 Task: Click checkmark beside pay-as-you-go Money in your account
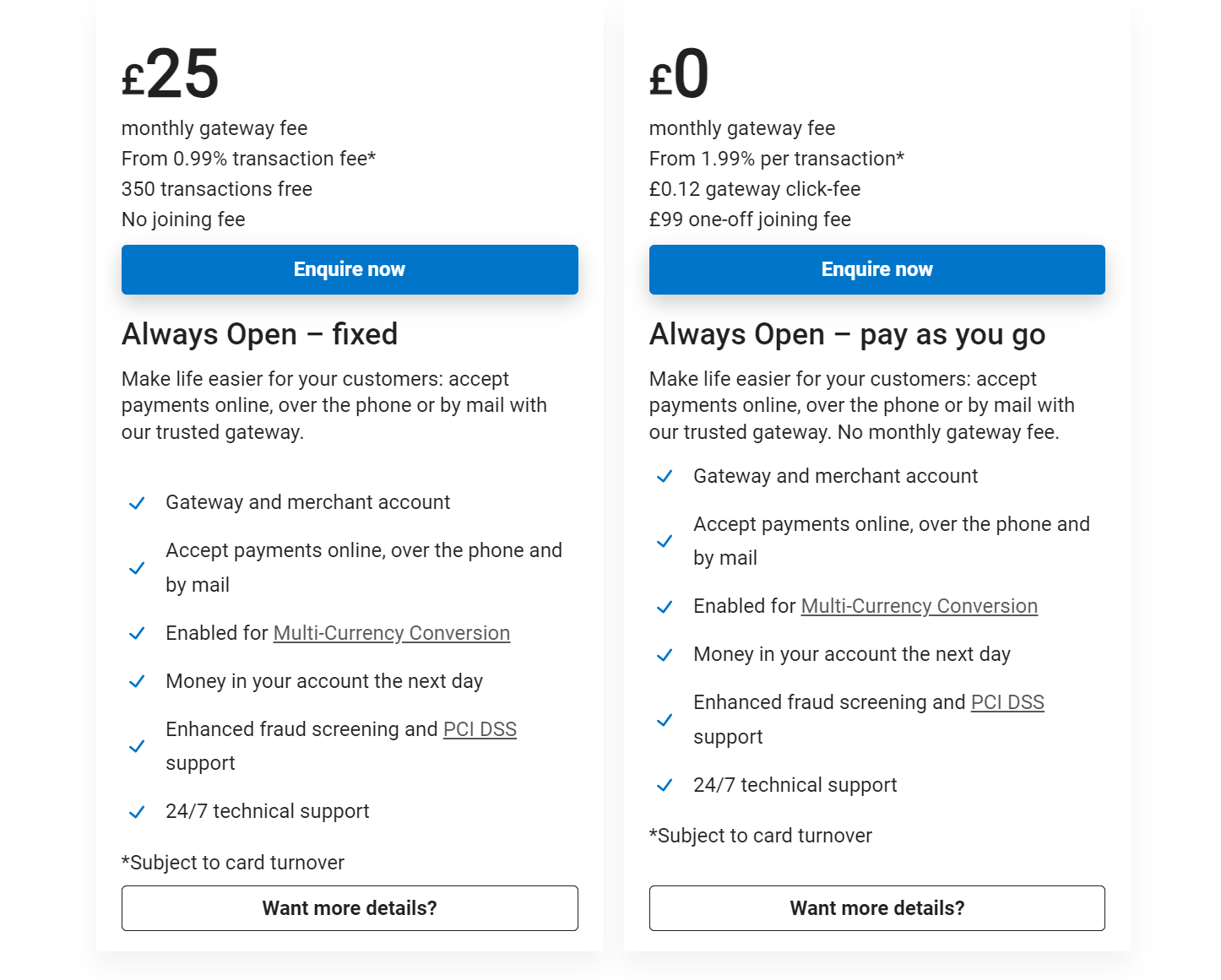point(665,655)
